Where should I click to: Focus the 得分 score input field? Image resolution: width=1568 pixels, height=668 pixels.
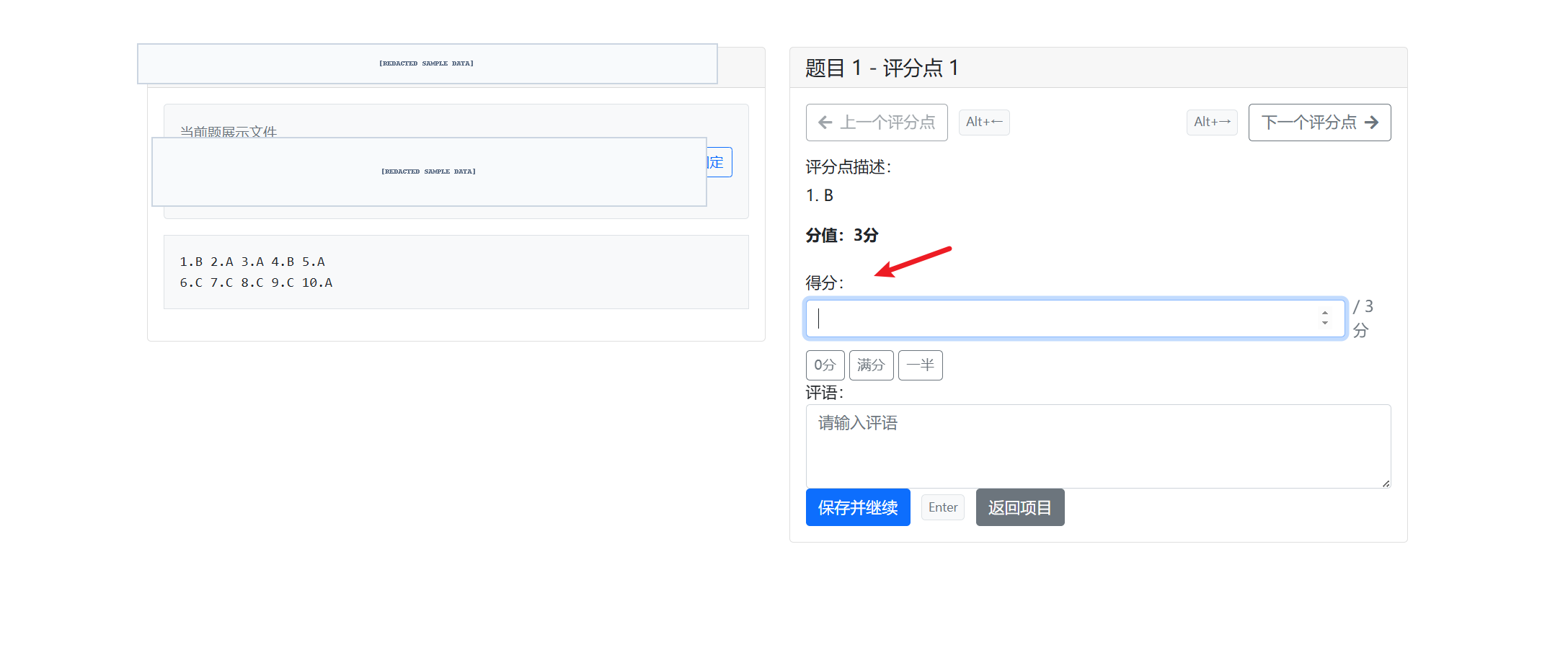click(1075, 319)
